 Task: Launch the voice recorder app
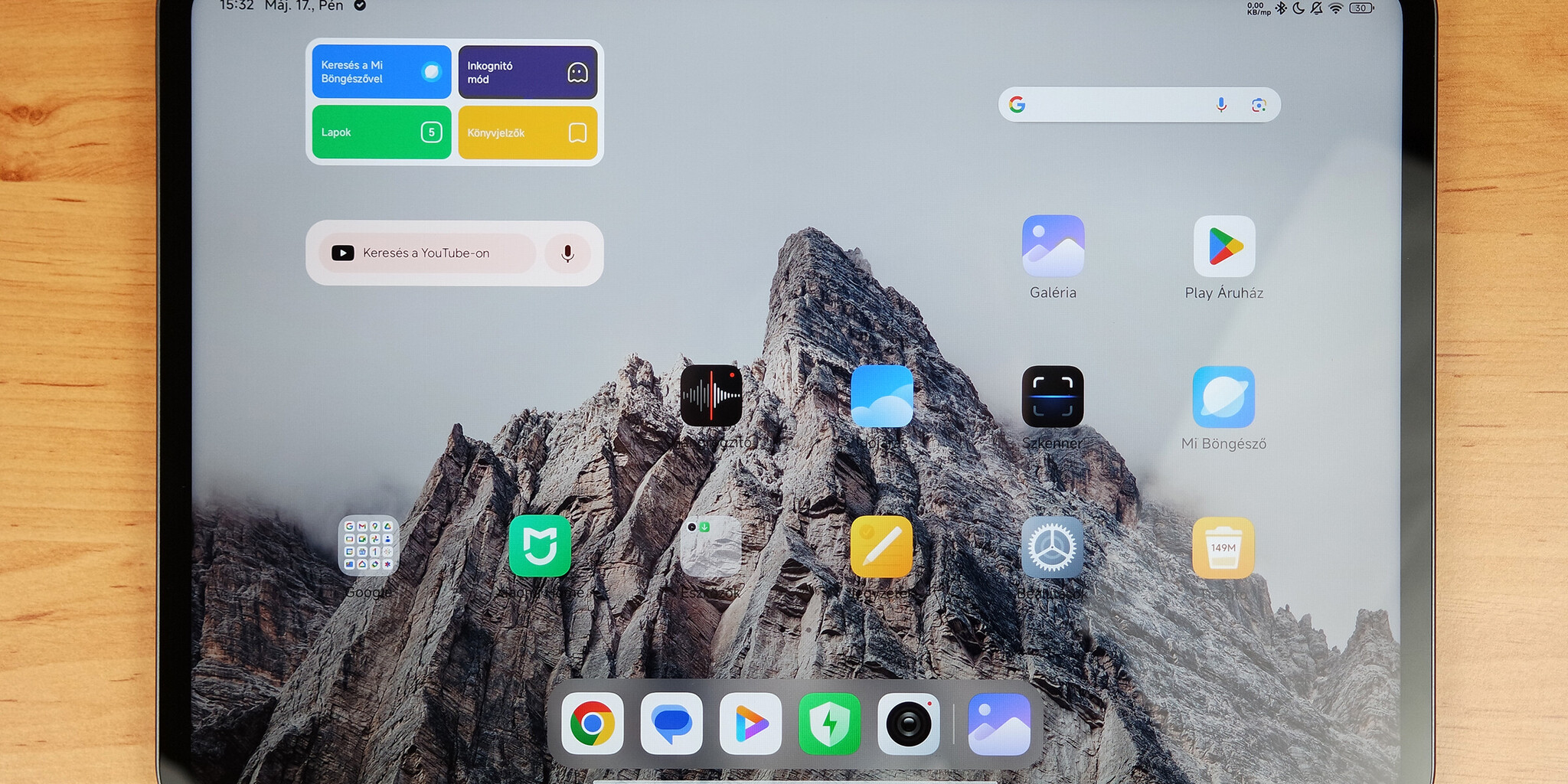[711, 396]
